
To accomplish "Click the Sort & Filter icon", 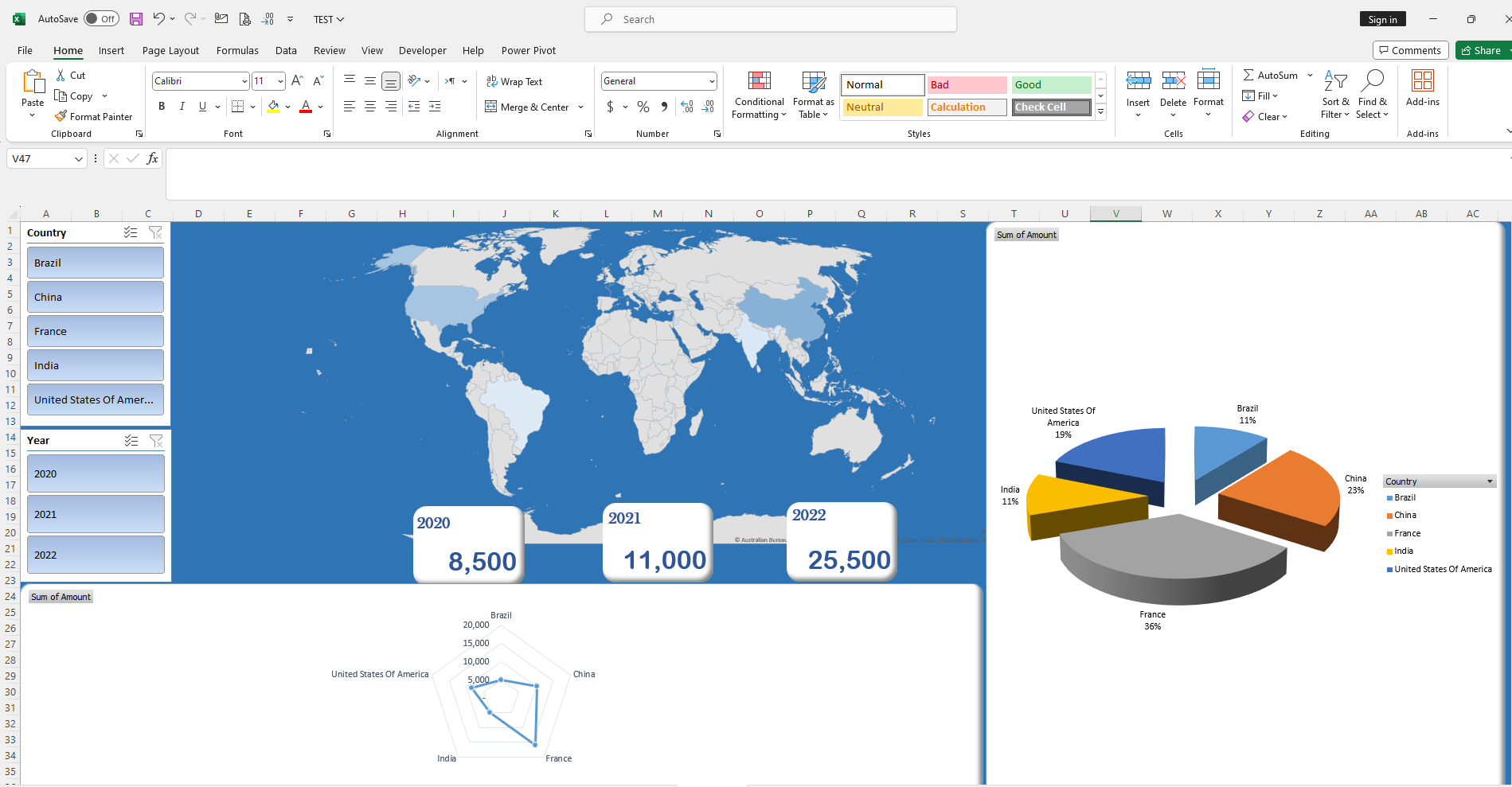I will coord(1335,95).
